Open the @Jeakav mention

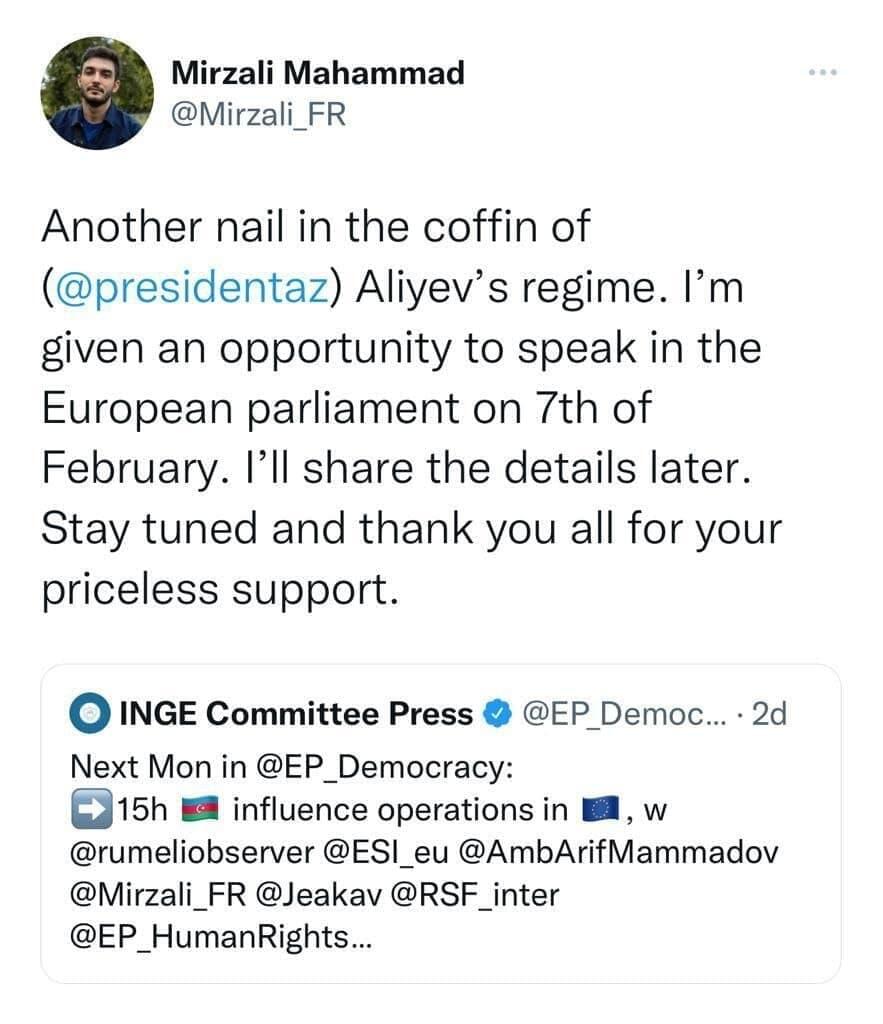click(319, 895)
